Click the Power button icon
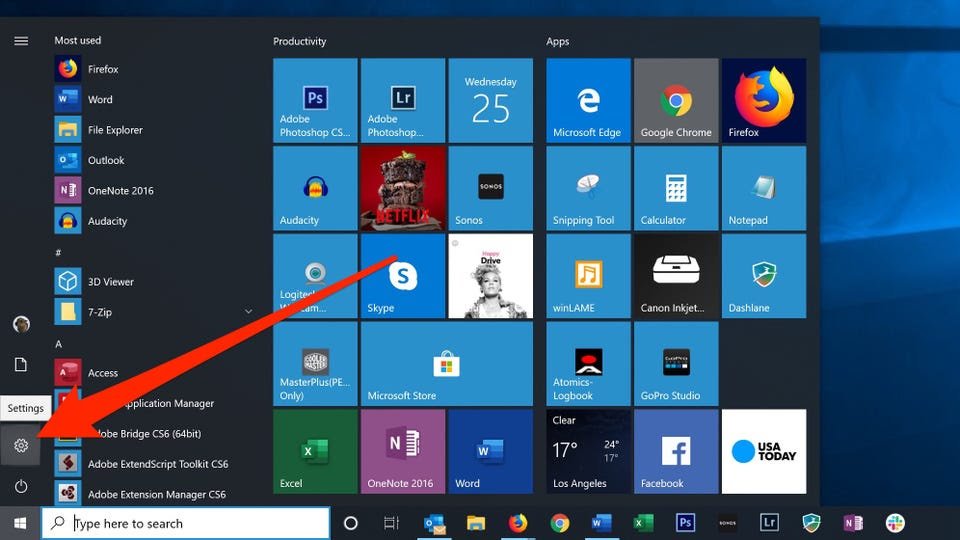 coord(21,486)
